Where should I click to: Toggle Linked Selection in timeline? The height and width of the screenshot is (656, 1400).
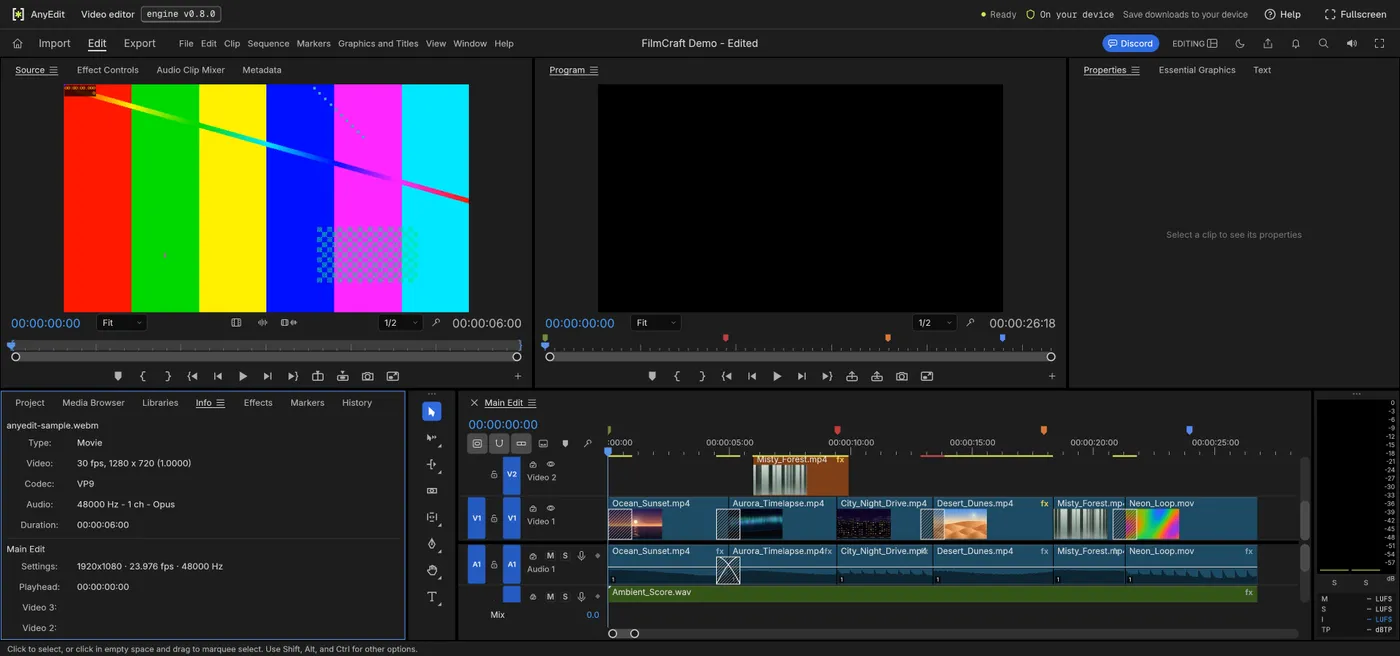[x=521, y=443]
